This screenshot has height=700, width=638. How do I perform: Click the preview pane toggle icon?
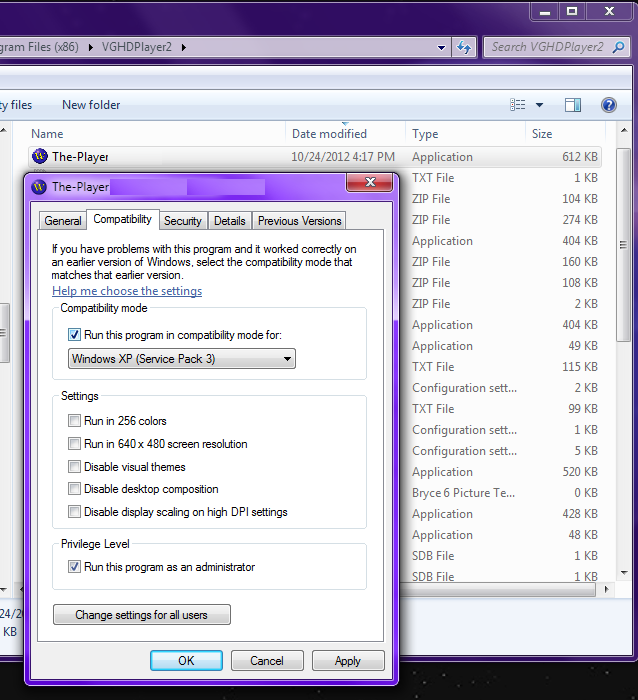click(x=573, y=105)
